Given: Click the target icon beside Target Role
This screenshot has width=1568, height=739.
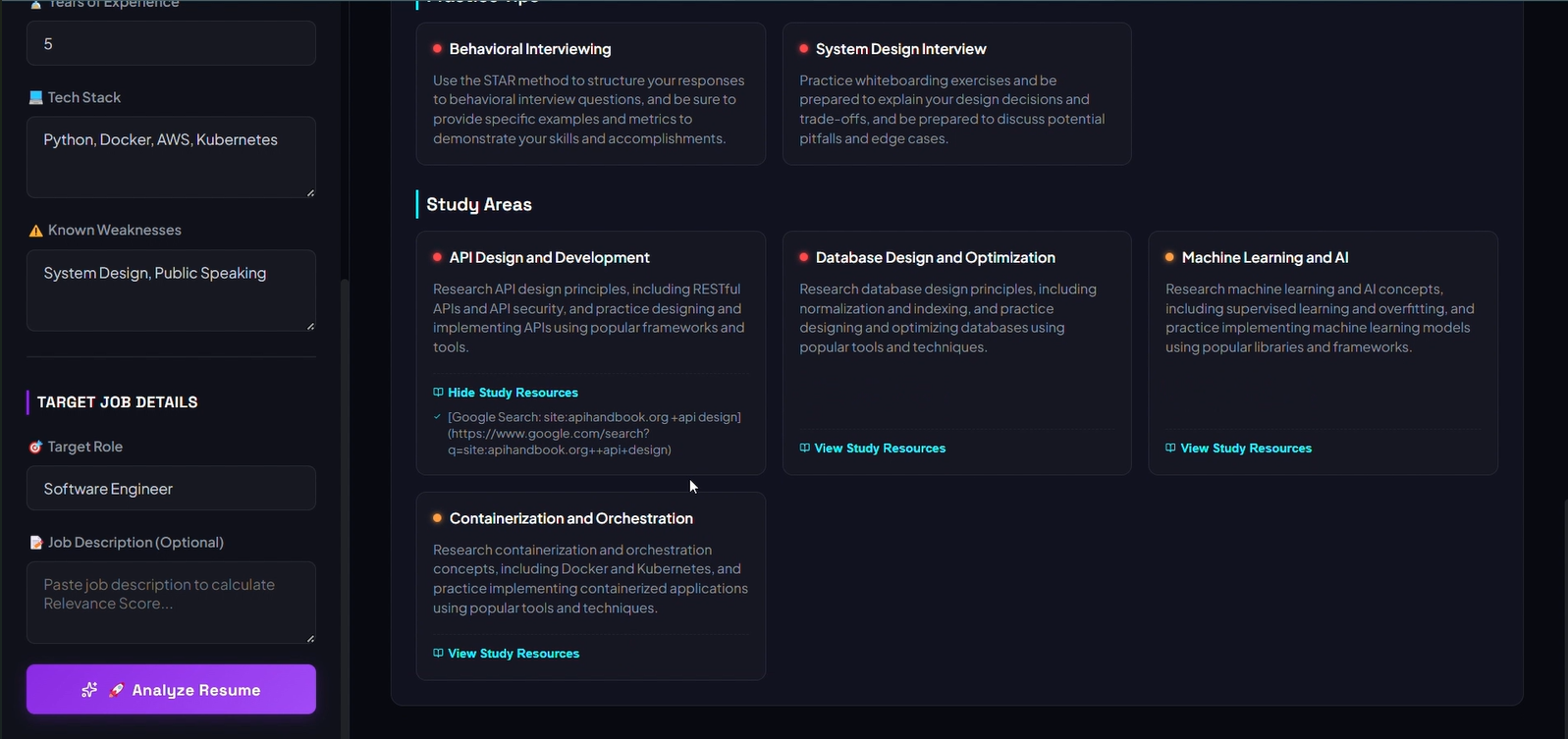Looking at the screenshot, I should point(35,447).
